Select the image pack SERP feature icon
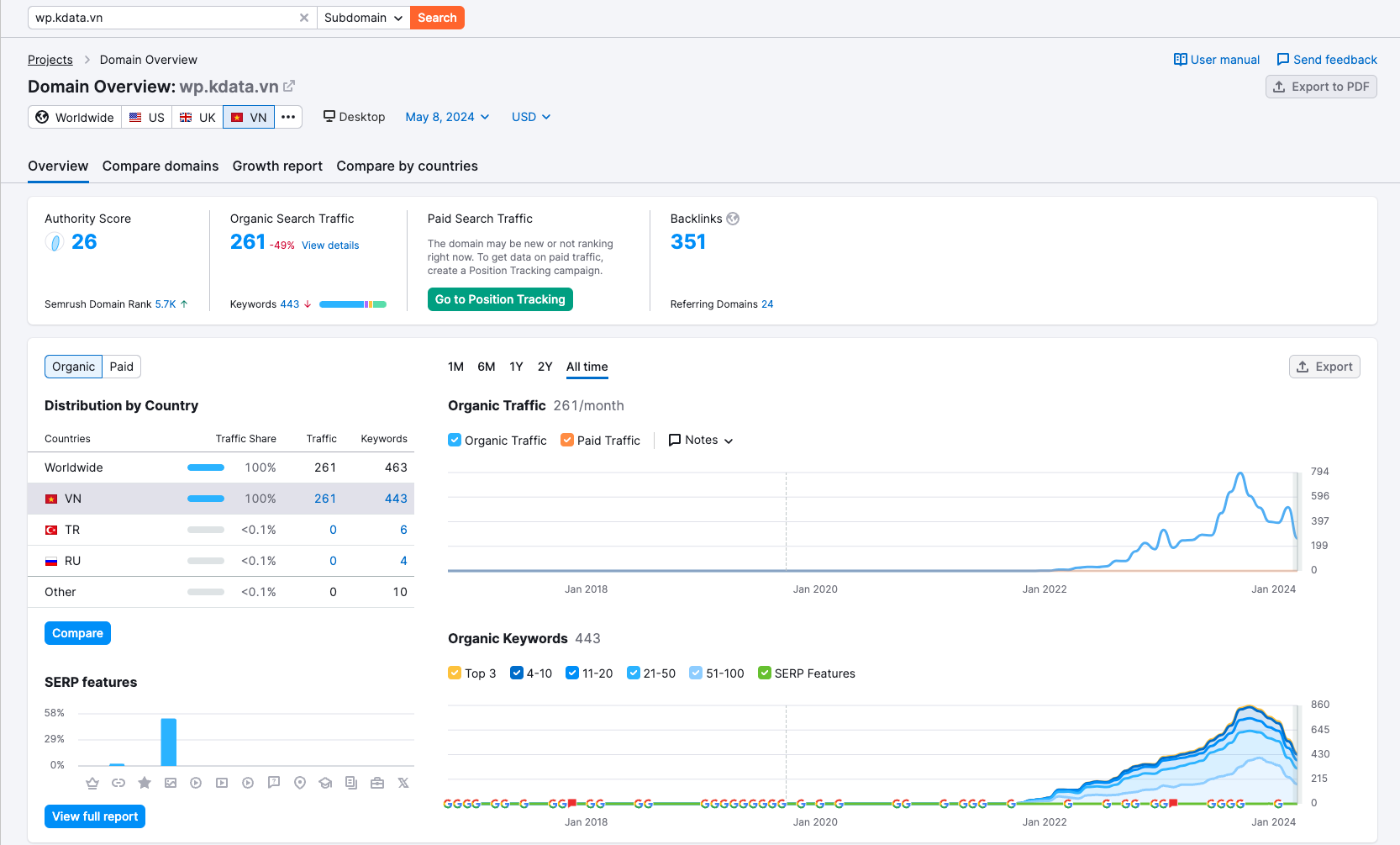Screen dimensions: 1400x845 (x=171, y=783)
